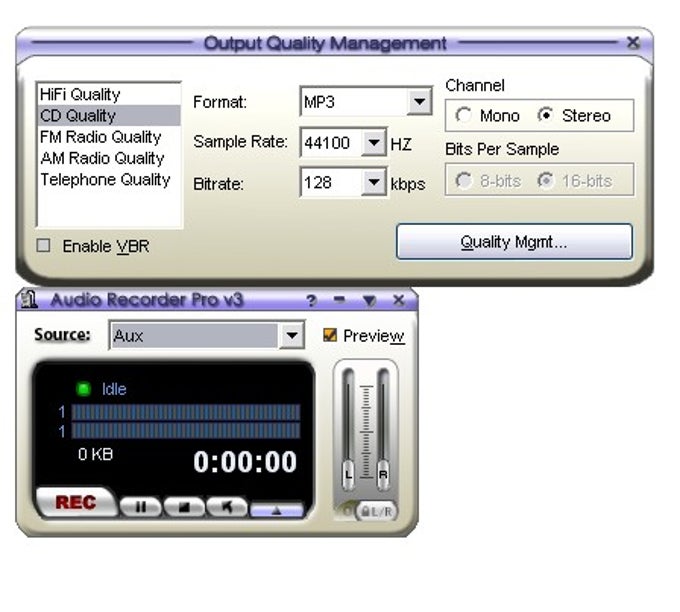Pause the recording
Image resolution: width=680 pixels, height=612 pixels.
click(141, 507)
